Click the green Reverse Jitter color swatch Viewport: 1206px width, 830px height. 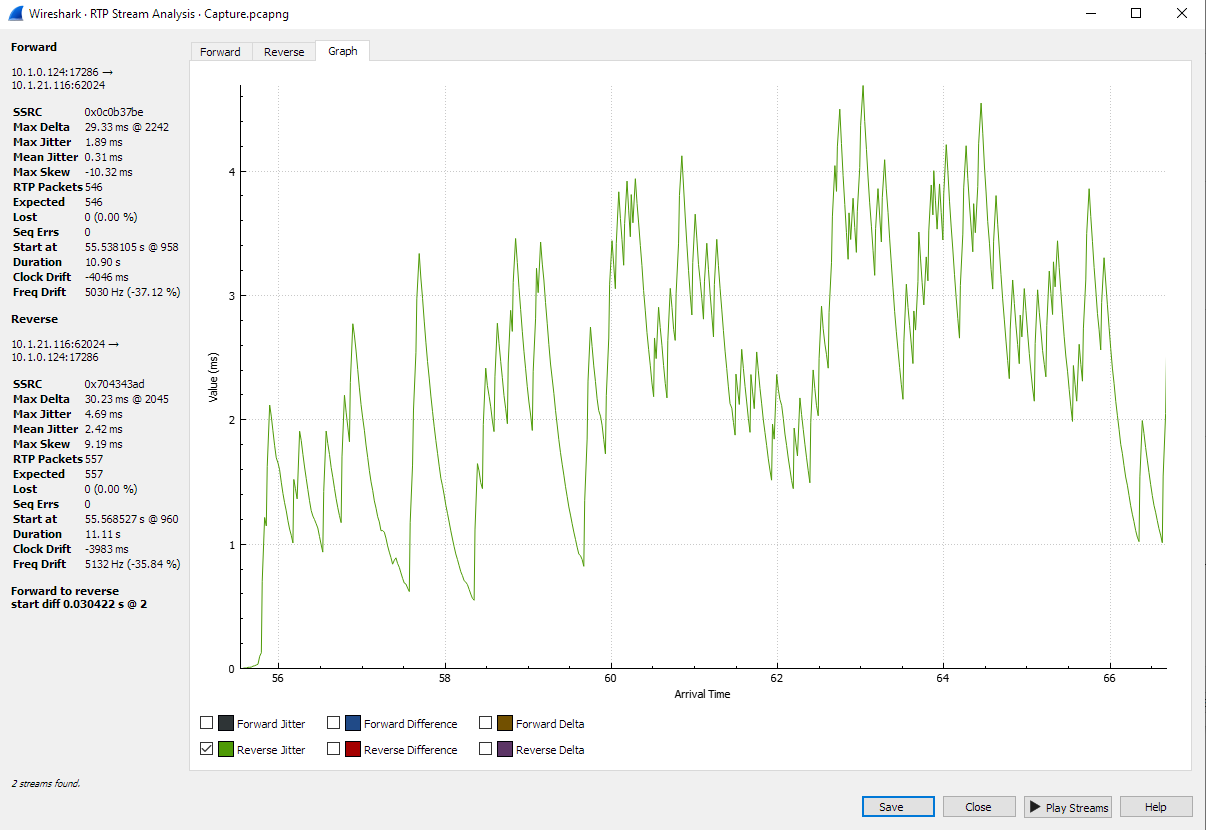click(x=224, y=748)
